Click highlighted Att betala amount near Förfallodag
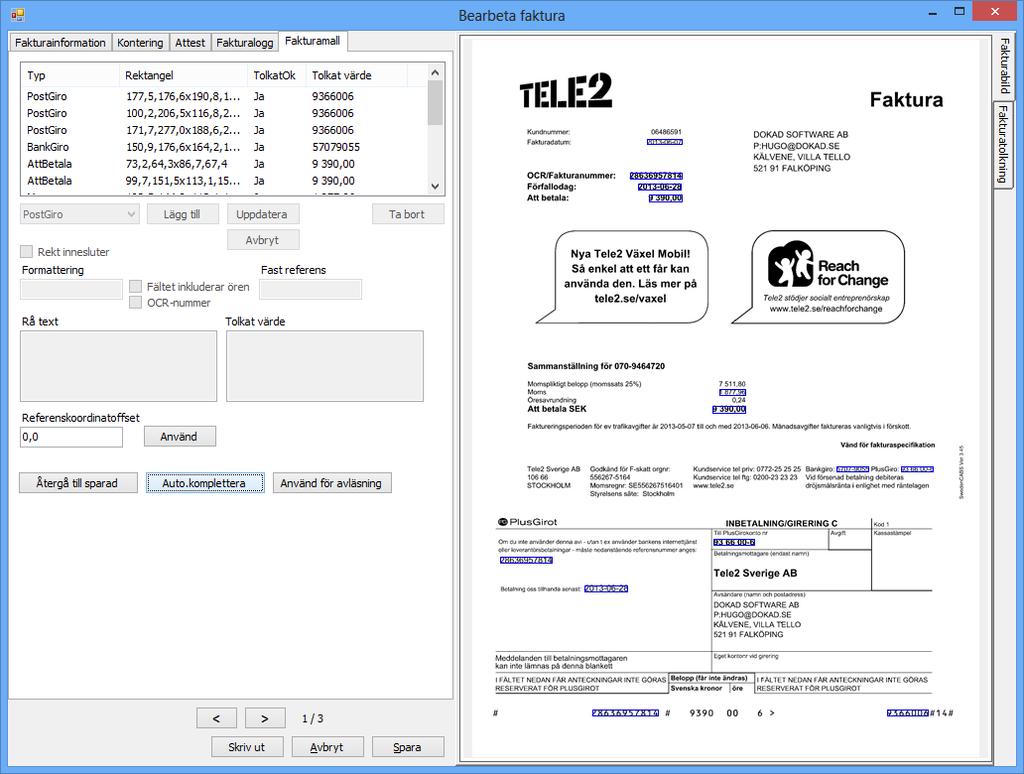Image resolution: width=1024 pixels, height=774 pixels. (x=666, y=198)
